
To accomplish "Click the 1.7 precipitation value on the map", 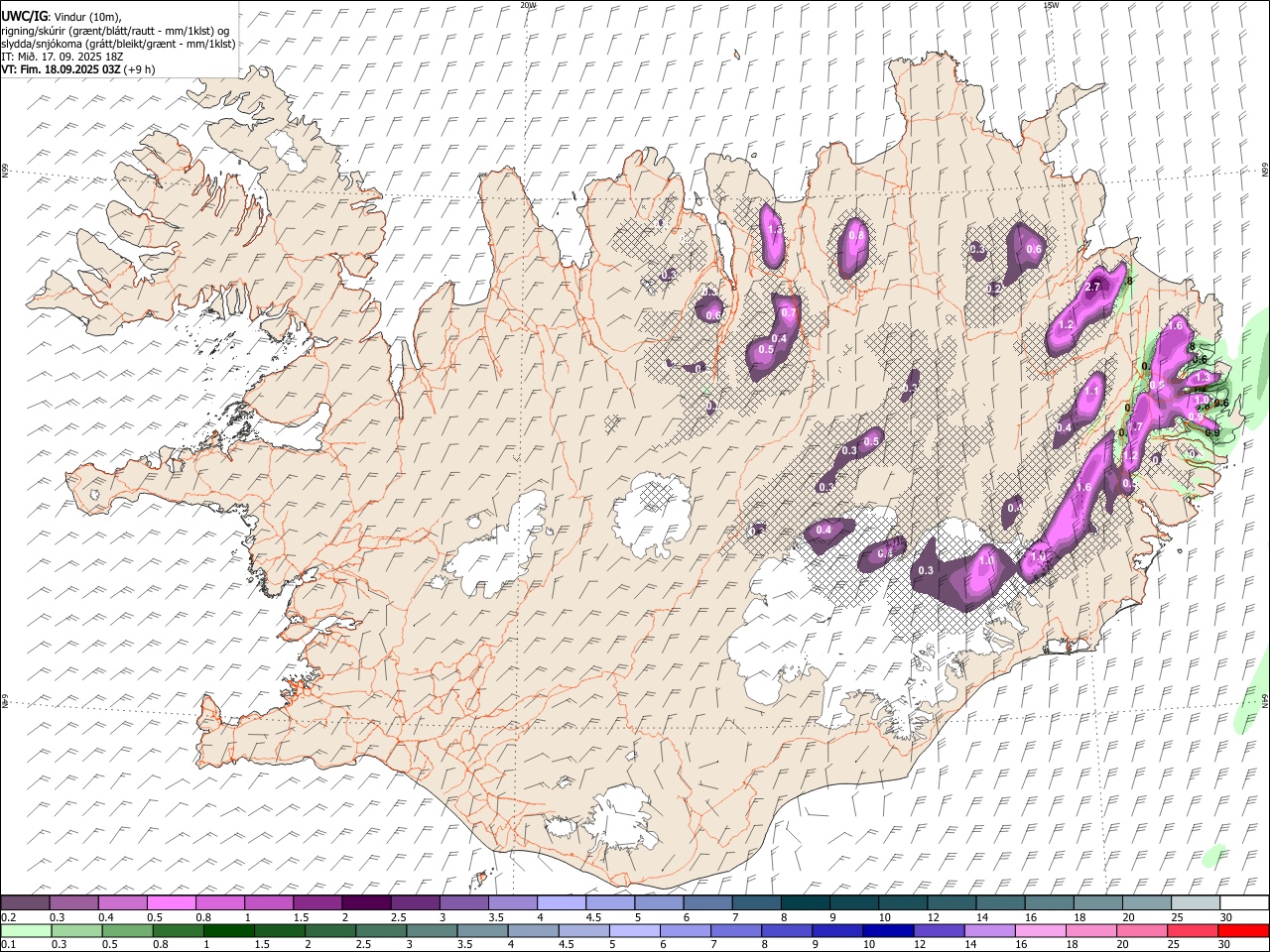I will [1137, 427].
